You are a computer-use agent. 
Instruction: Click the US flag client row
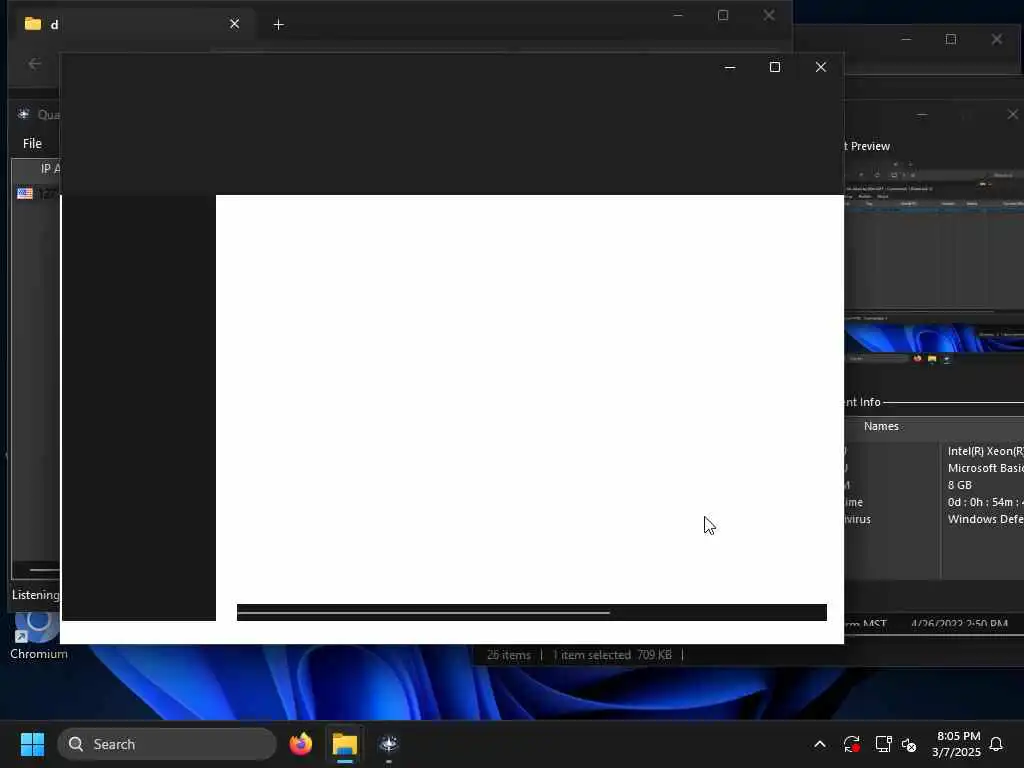[37, 193]
